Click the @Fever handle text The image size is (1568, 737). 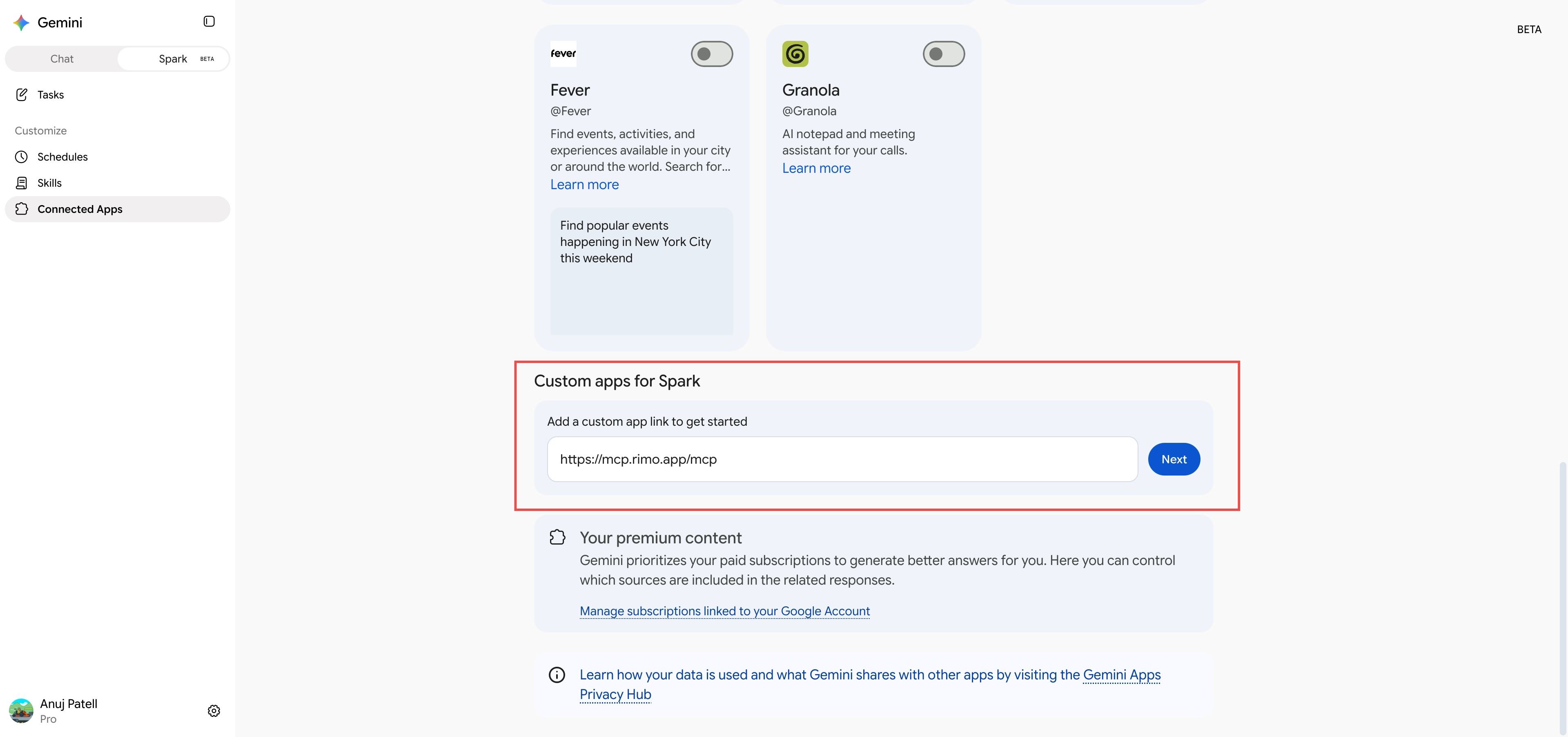570,111
